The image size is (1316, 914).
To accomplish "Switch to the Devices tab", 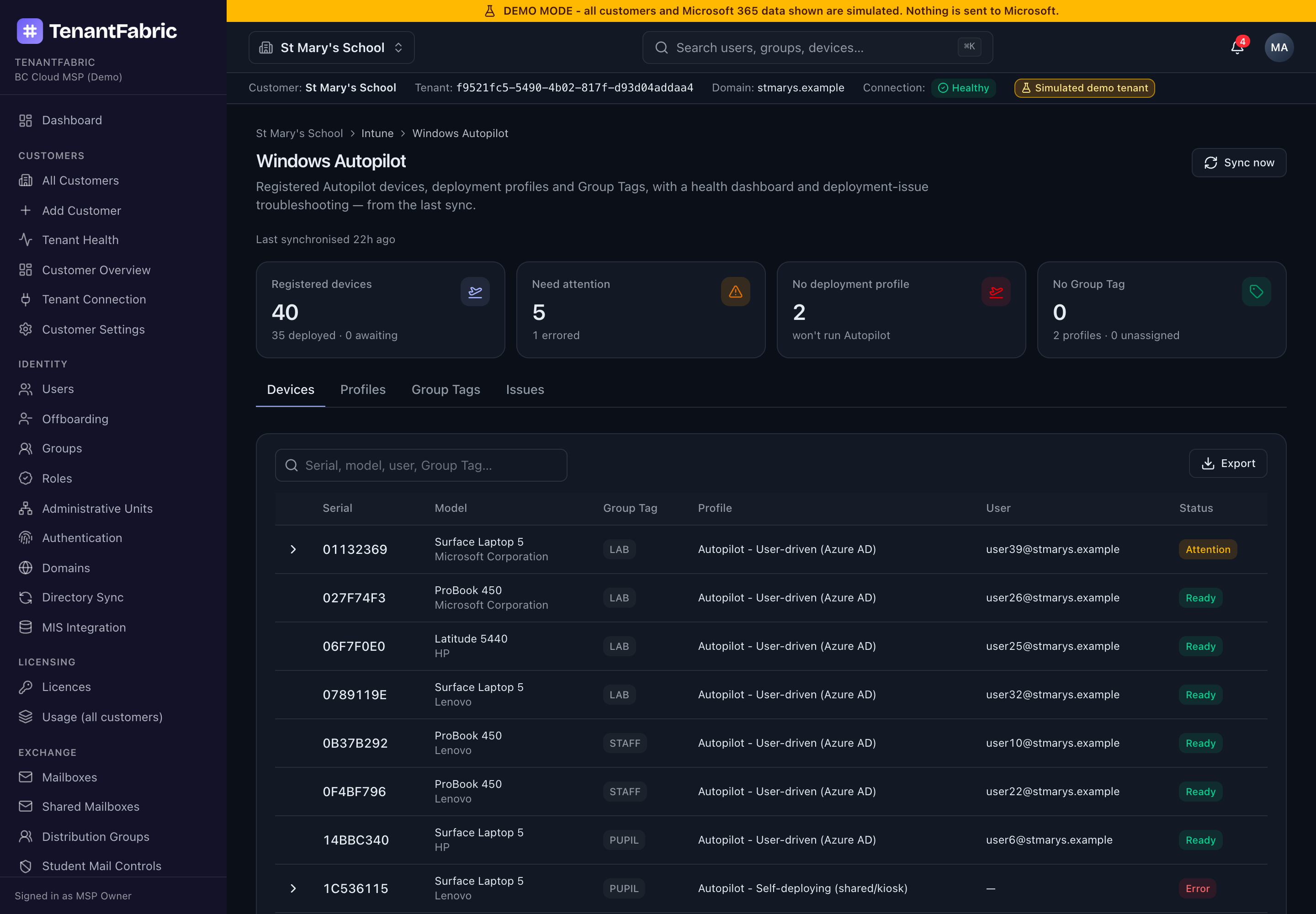I will tap(290, 389).
